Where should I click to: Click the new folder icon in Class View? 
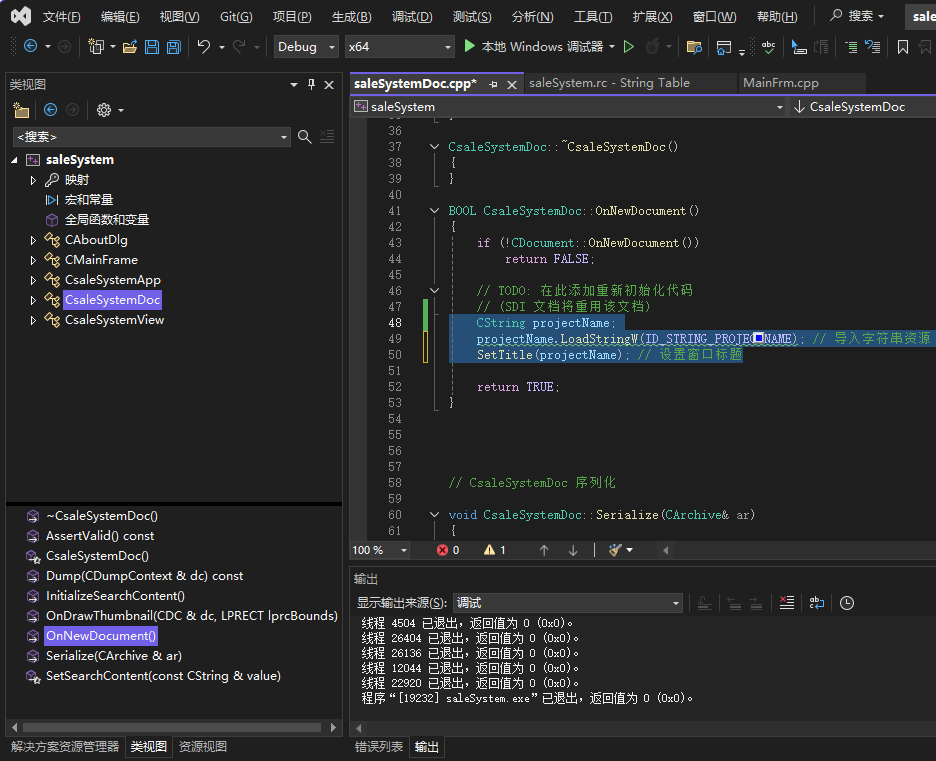tap(21, 110)
